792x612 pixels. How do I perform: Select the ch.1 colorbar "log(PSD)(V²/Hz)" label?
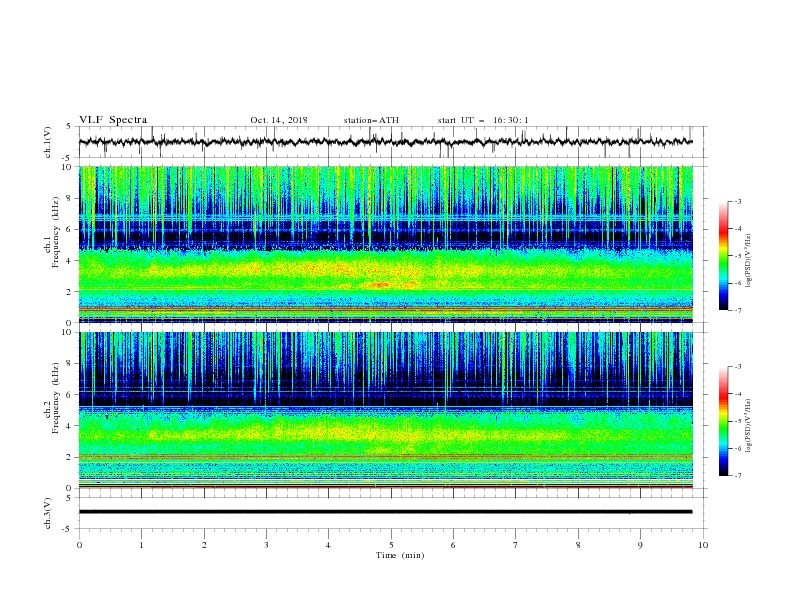tap(749, 261)
